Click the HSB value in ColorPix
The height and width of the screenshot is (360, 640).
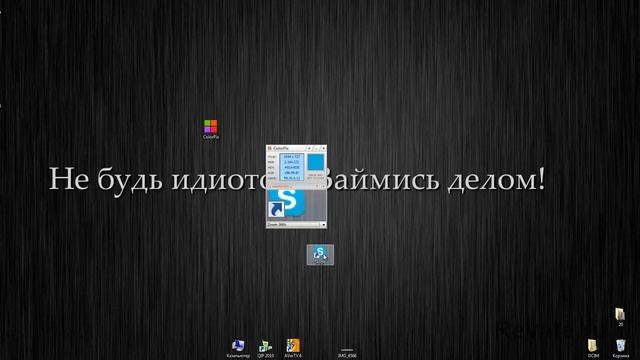tap(292, 173)
